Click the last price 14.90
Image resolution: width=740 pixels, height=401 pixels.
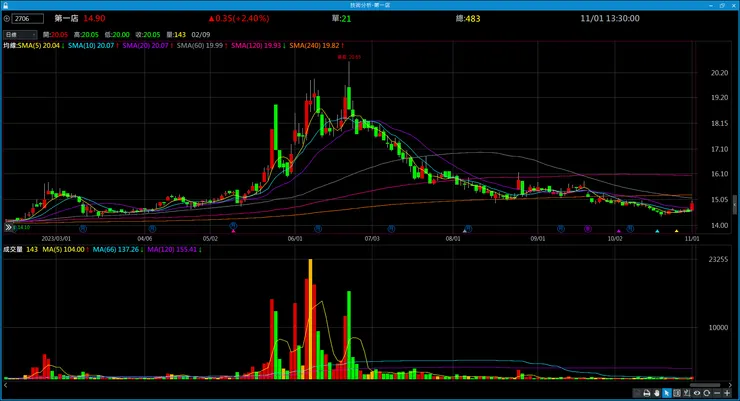point(94,18)
